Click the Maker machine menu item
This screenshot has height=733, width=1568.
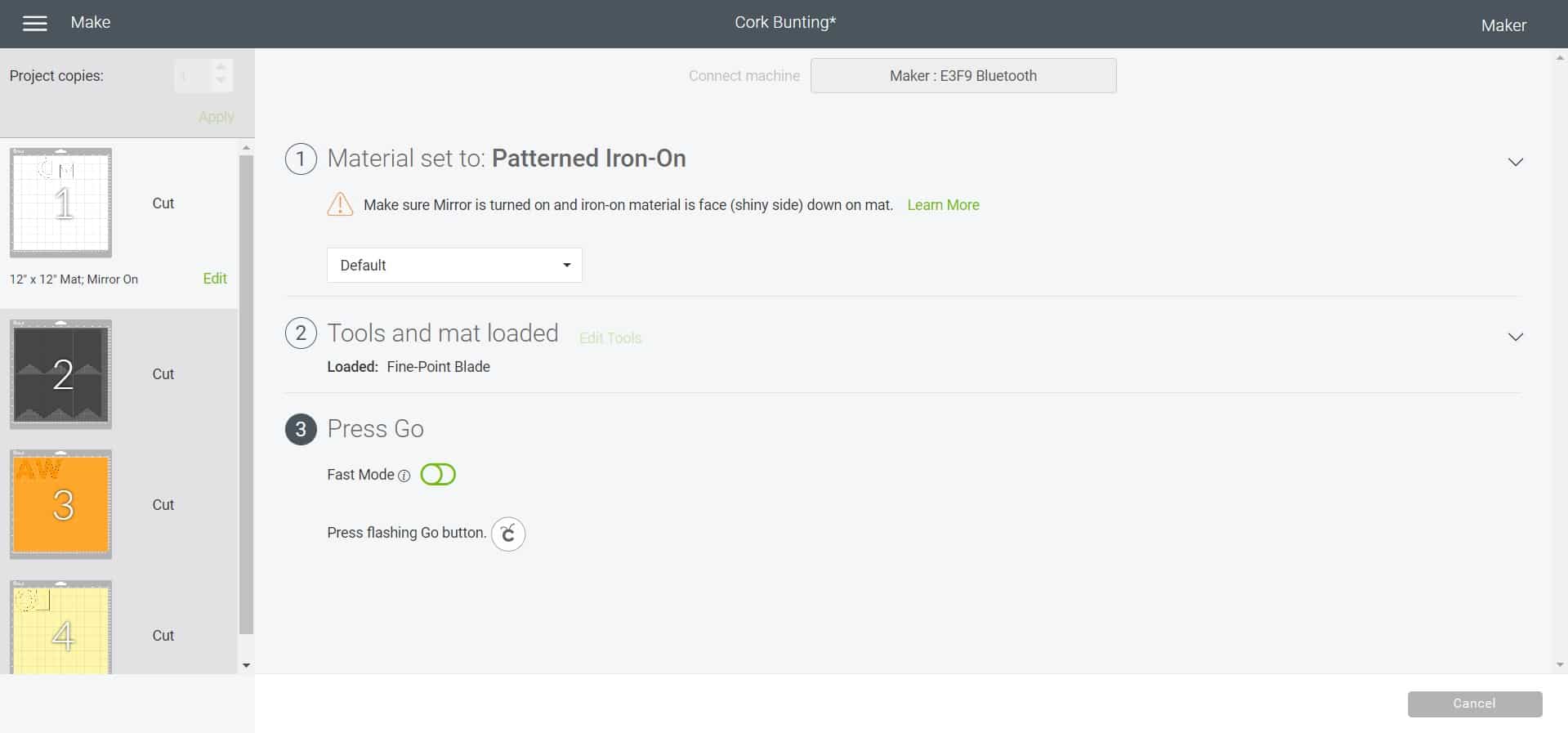coord(1503,25)
